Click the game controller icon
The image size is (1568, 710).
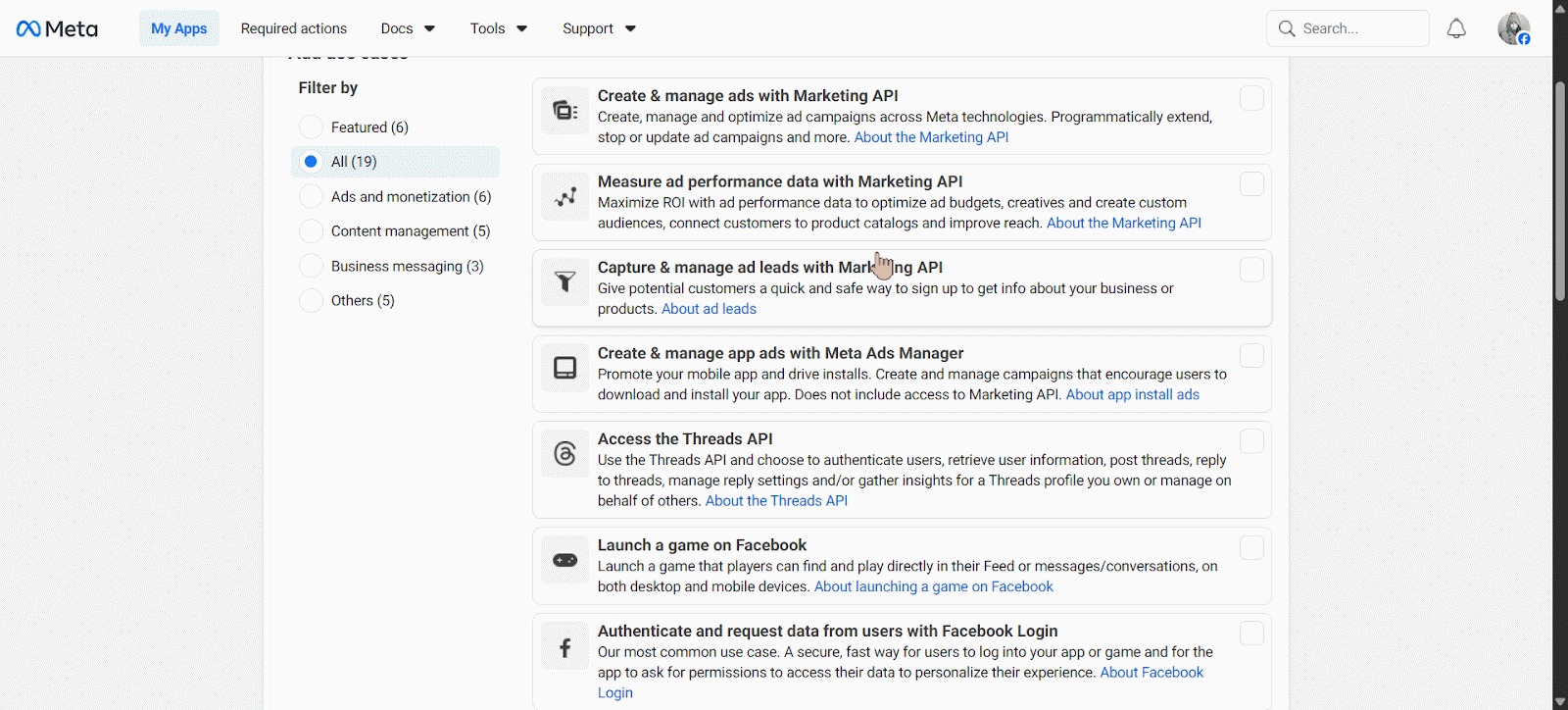[x=565, y=560]
